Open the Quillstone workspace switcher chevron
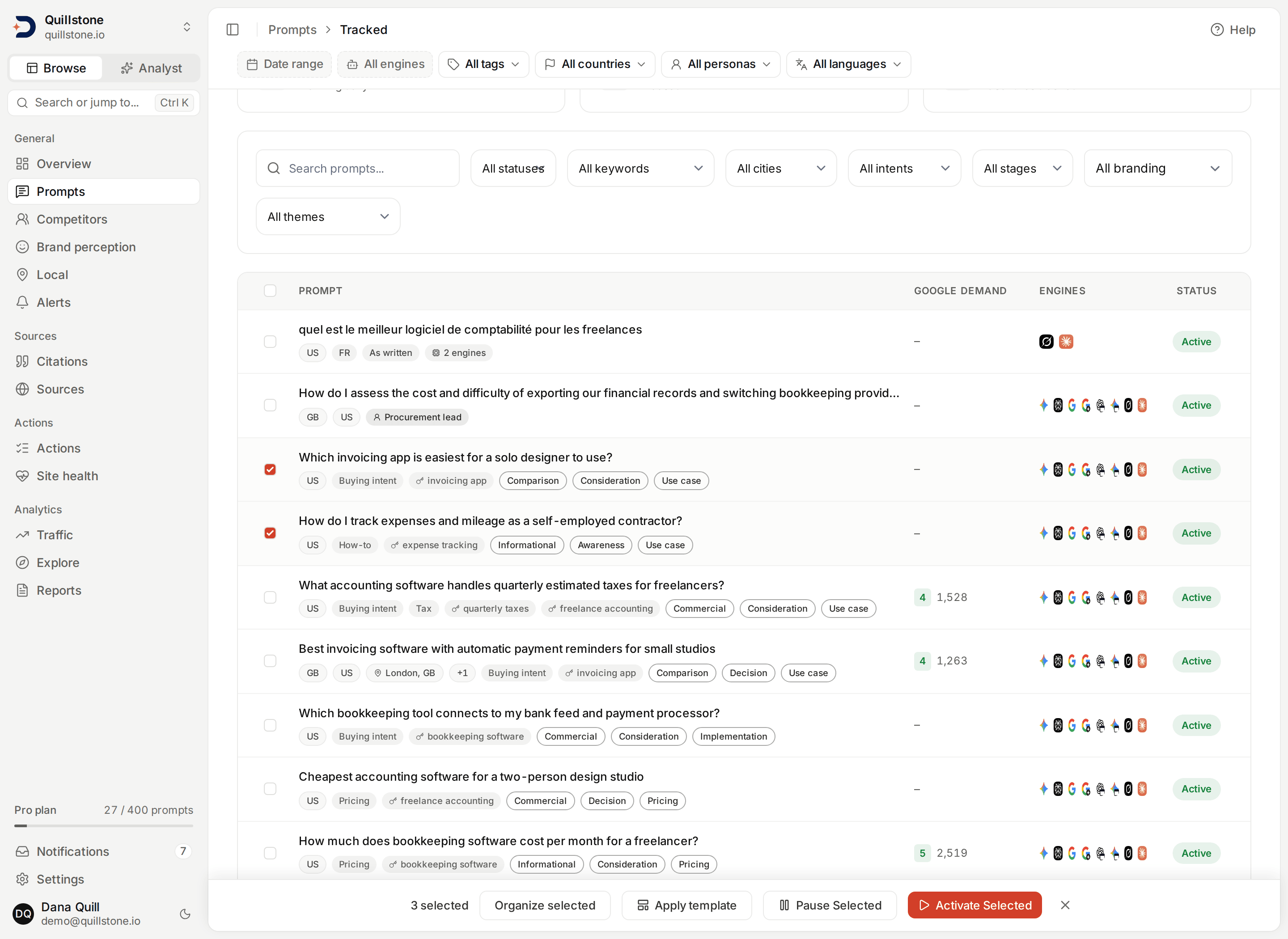 click(x=187, y=27)
